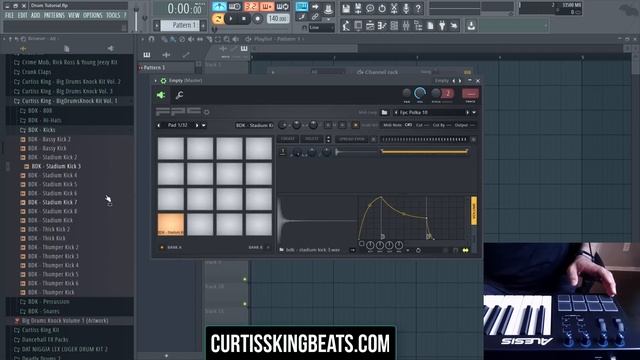The image size is (640, 360).
Task: Click the blue volume knob in FPC header
Action: click(420, 93)
